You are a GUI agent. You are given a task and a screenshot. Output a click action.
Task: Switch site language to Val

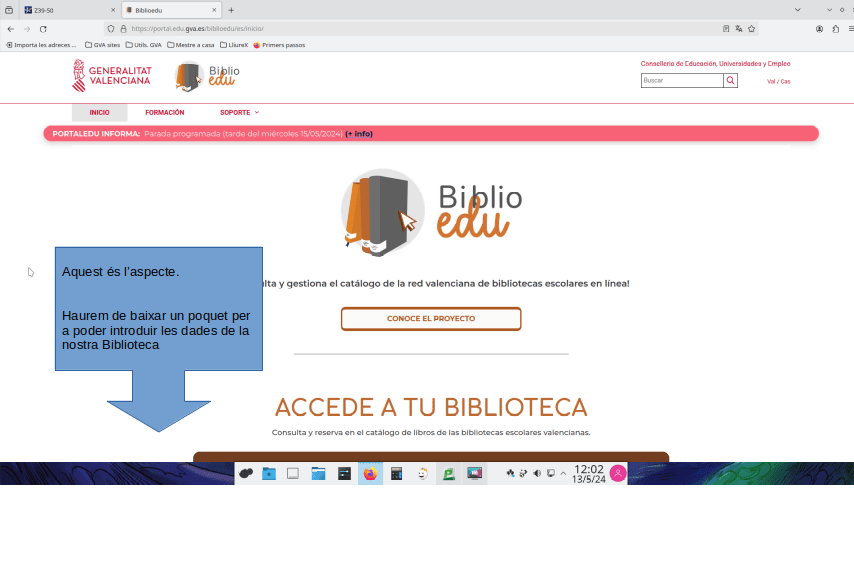point(771,82)
